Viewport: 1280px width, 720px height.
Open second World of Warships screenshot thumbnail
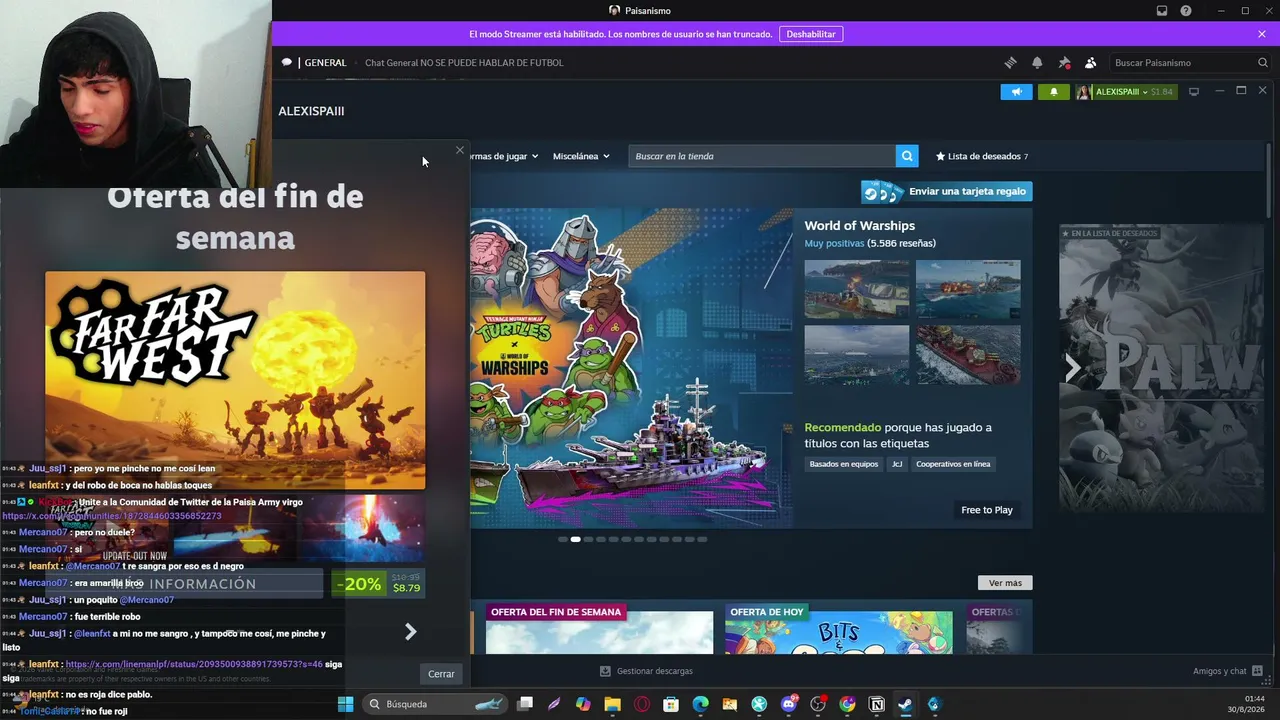968,289
